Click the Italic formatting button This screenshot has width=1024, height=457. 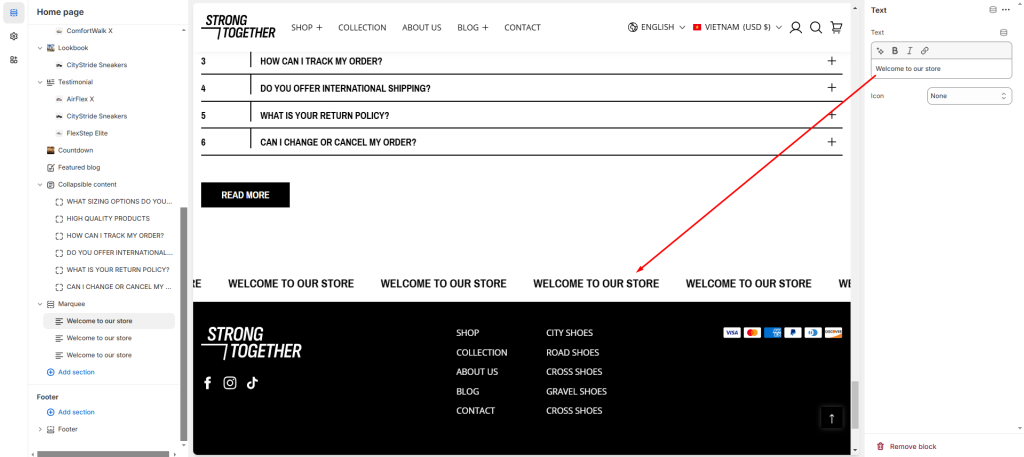tap(909, 50)
